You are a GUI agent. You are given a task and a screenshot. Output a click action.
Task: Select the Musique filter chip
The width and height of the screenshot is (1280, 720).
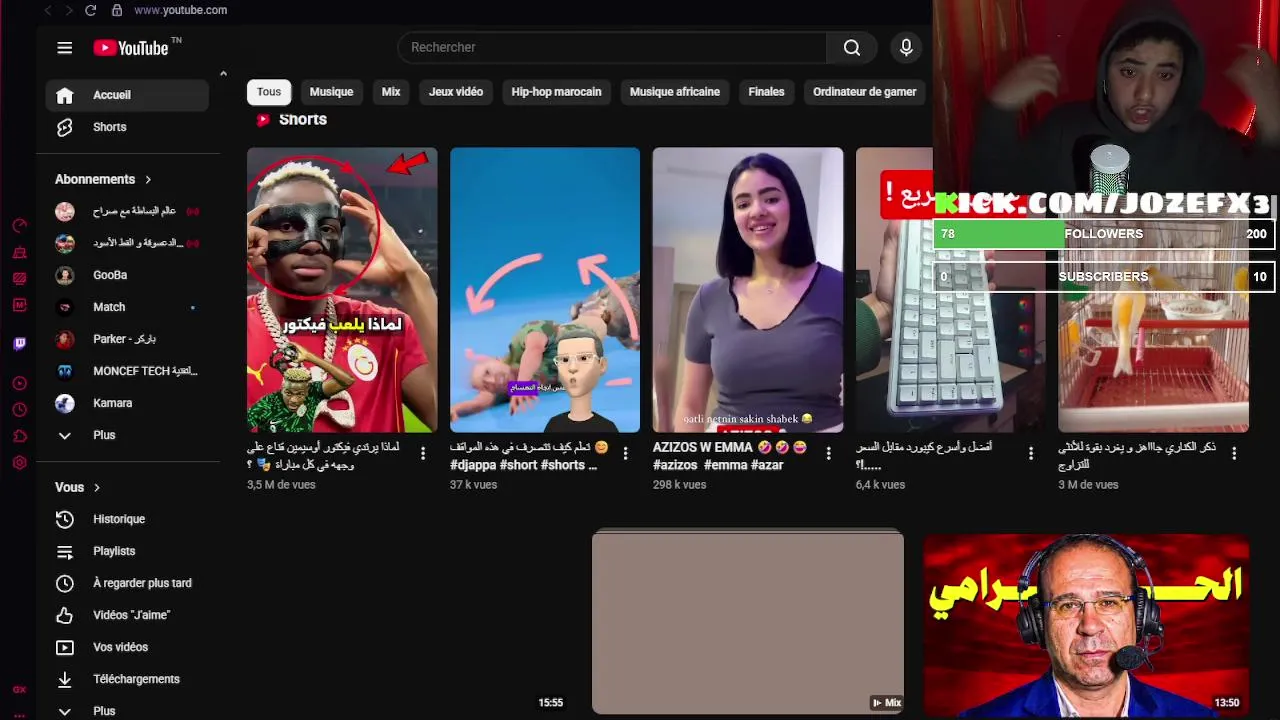(x=331, y=92)
